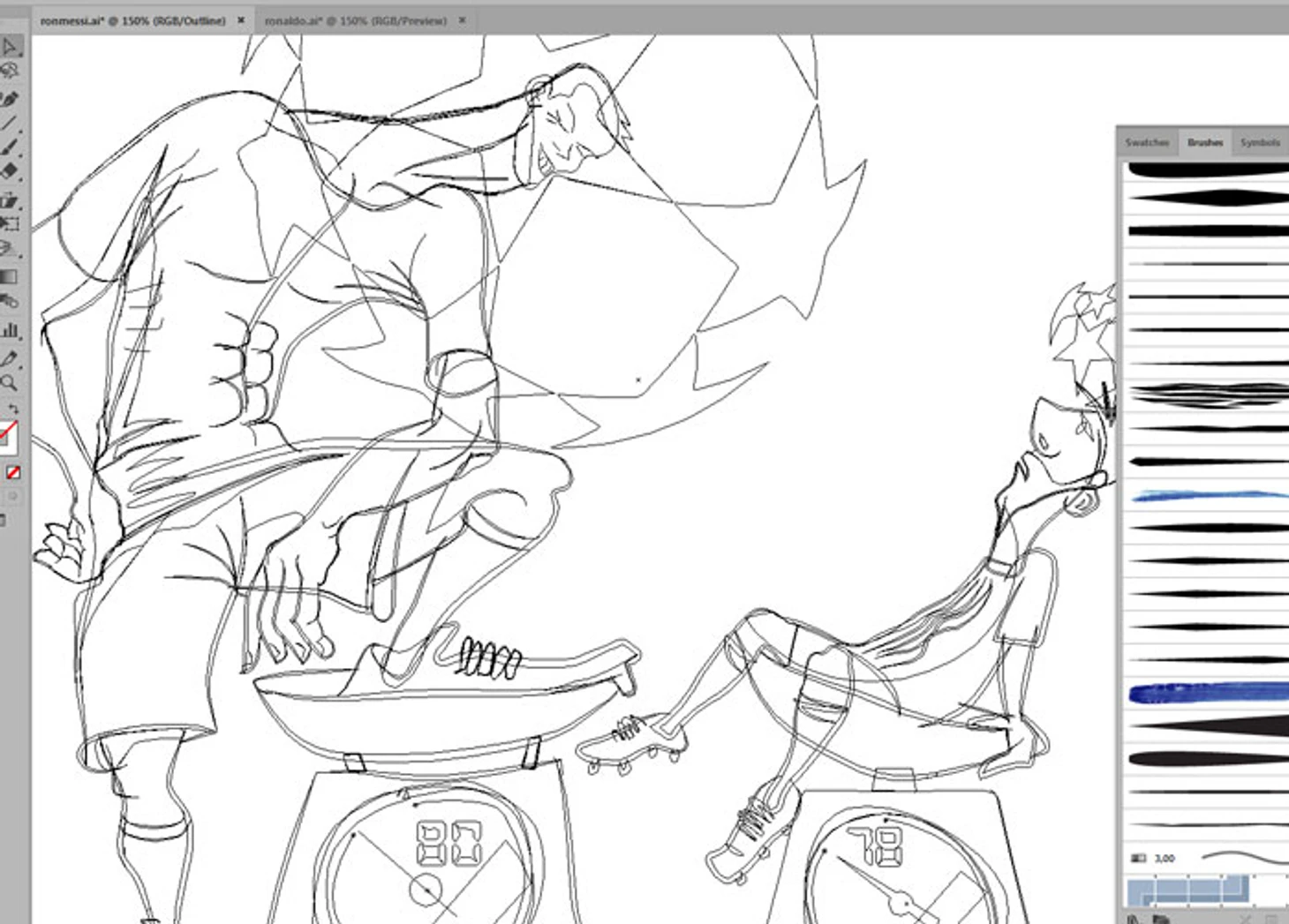Select the Free Transform tool
The height and width of the screenshot is (924, 1289).
tap(10, 223)
